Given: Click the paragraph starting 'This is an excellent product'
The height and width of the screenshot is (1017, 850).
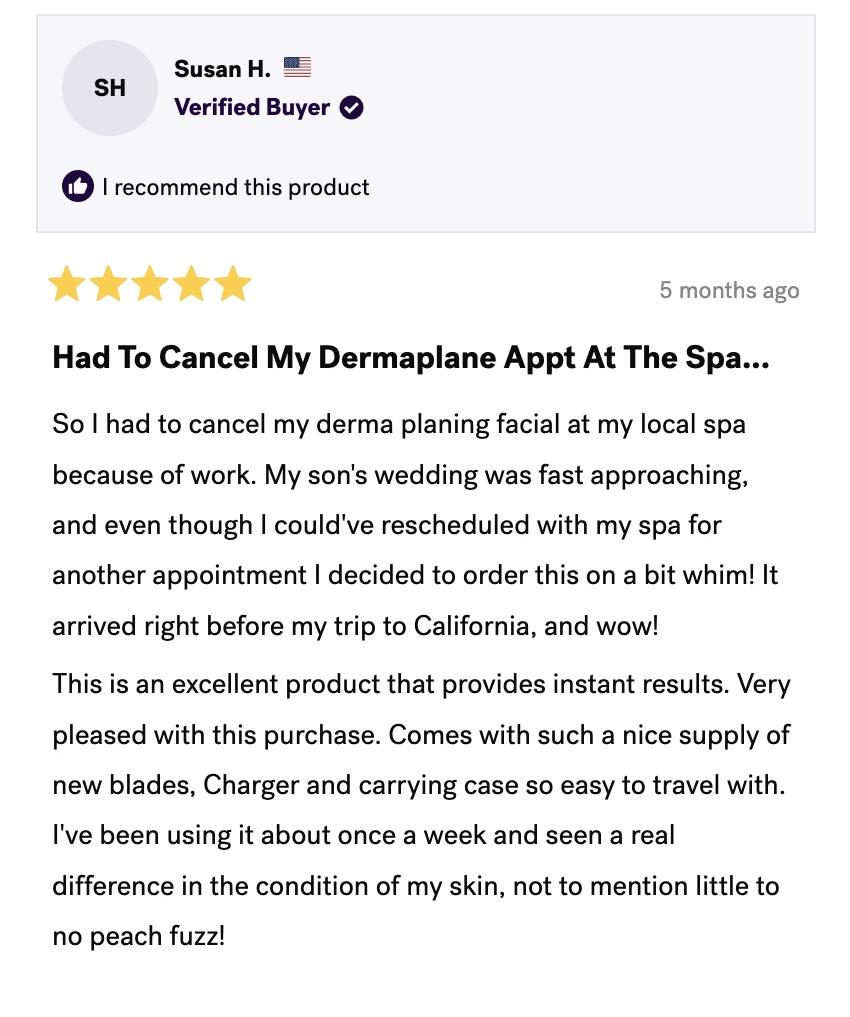Looking at the screenshot, I should point(421,810).
